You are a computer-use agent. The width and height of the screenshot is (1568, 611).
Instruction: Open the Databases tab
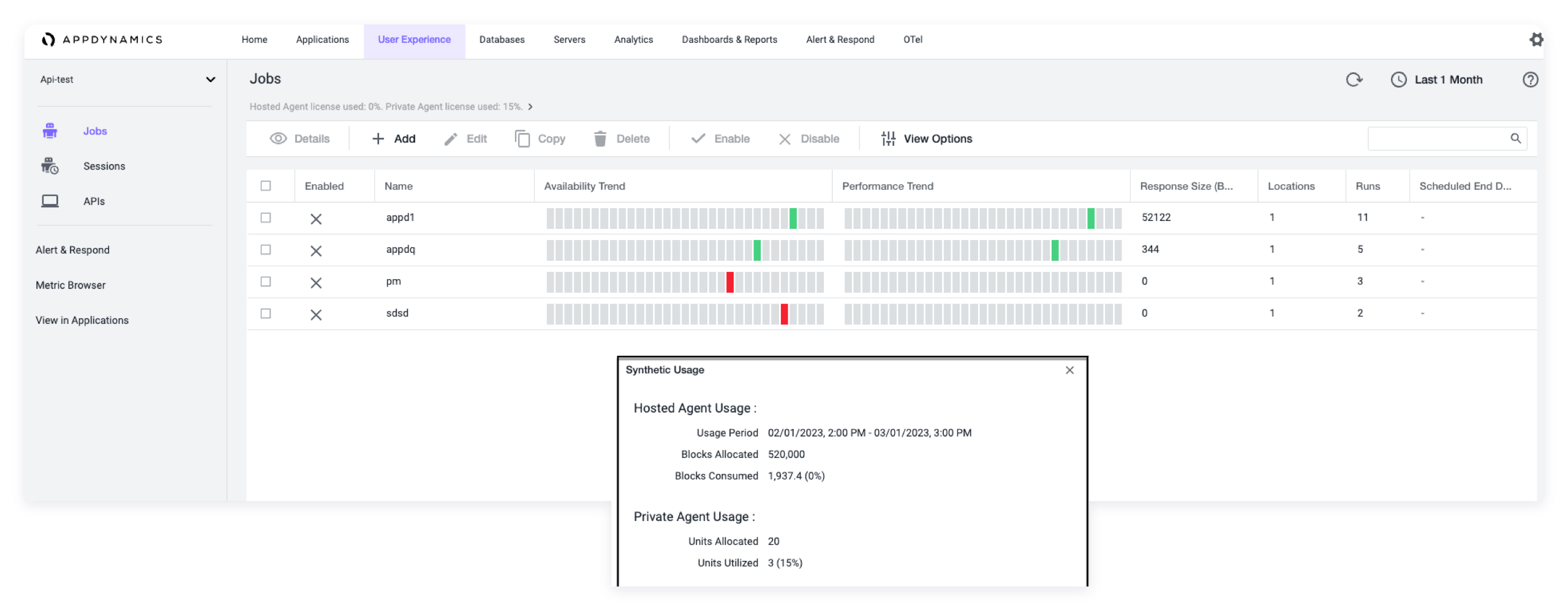502,40
